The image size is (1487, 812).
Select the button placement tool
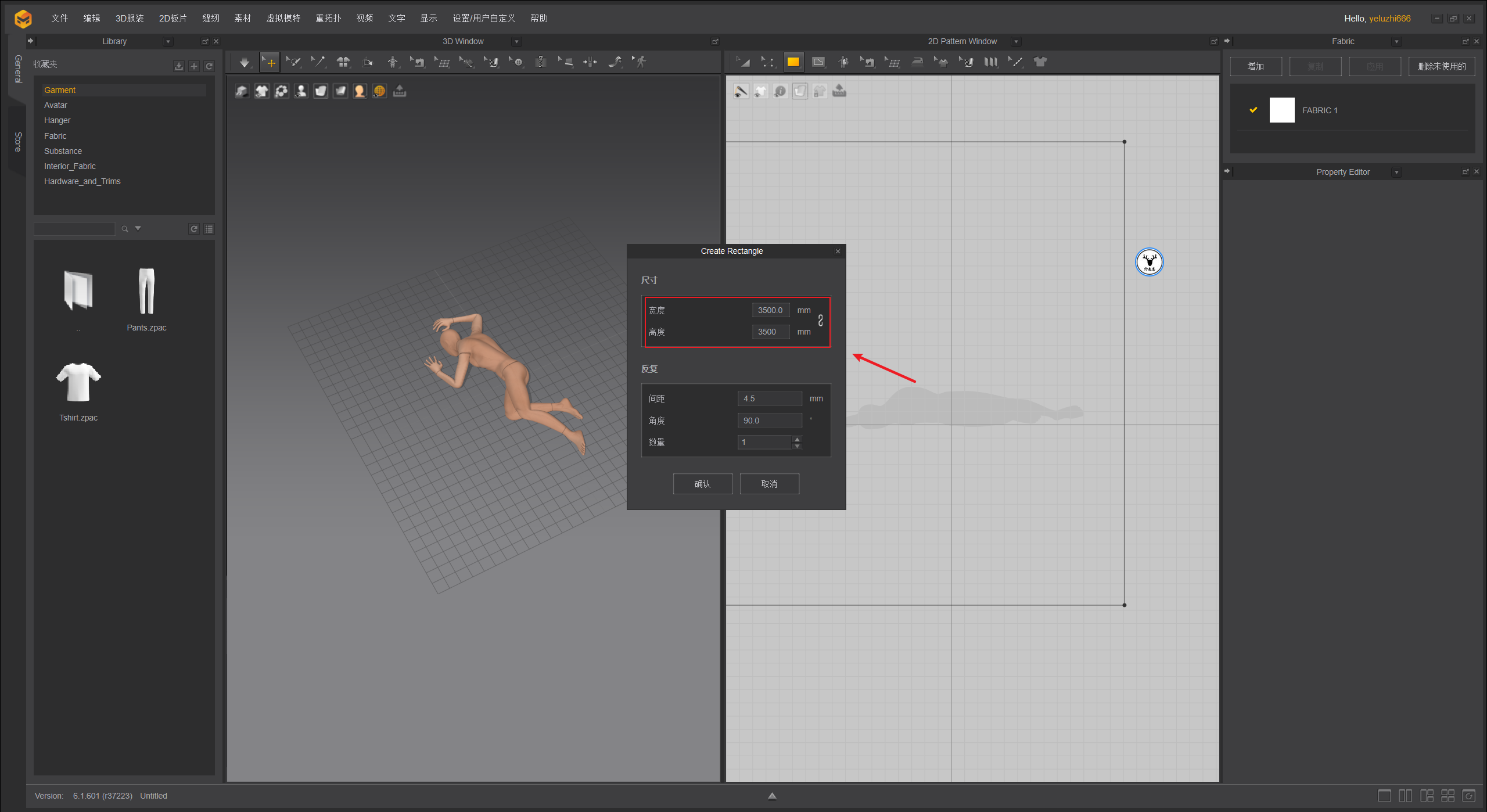click(517, 62)
